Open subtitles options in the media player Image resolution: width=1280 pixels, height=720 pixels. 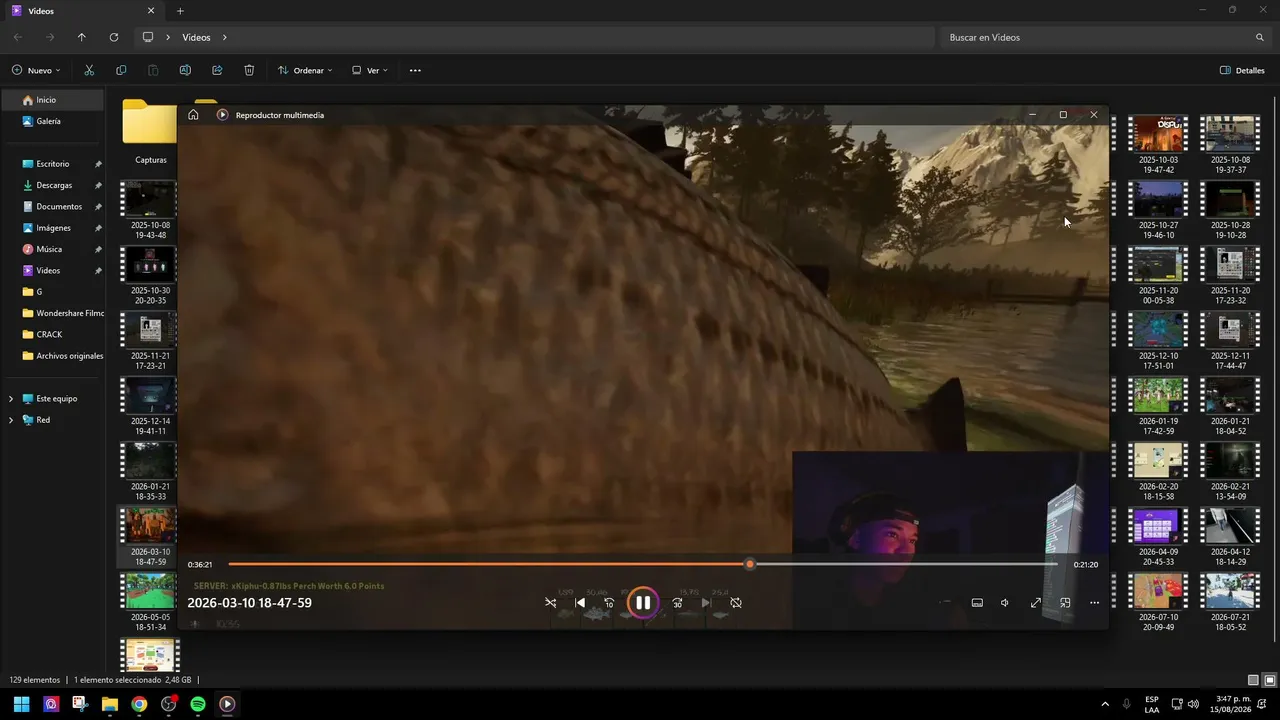point(977,603)
